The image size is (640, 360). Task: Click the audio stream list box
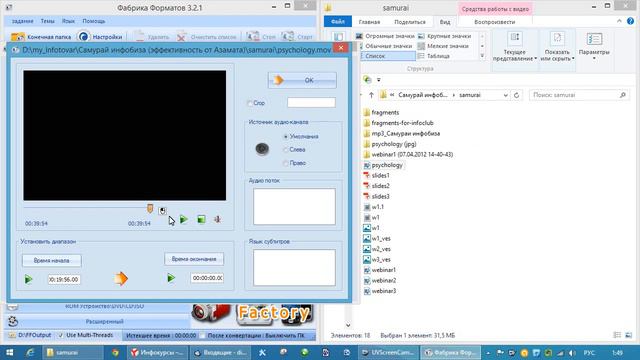294,207
